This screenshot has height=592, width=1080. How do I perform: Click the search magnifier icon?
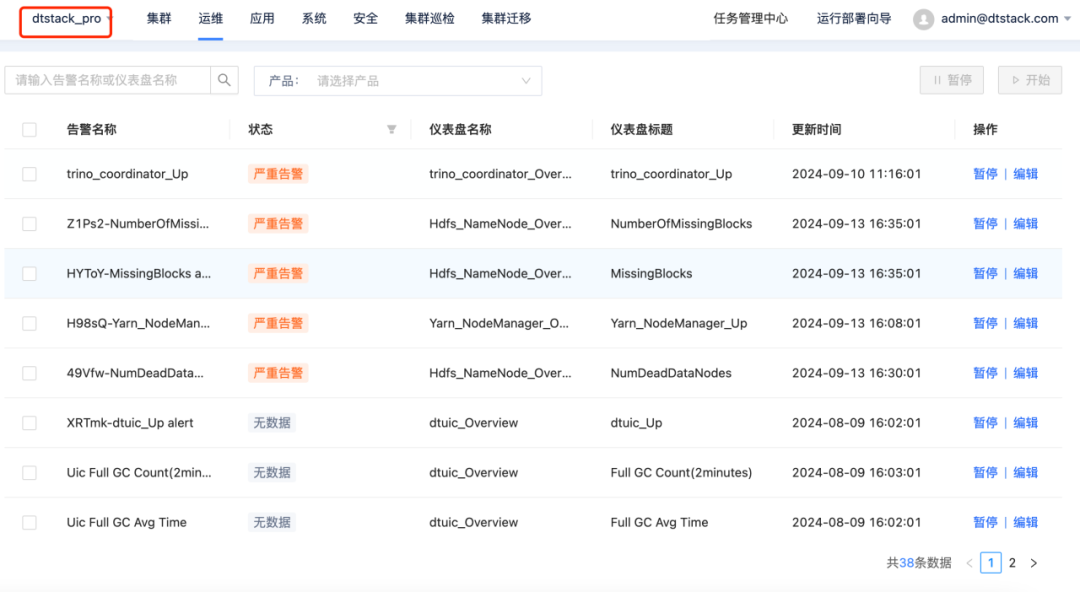tap(225, 80)
